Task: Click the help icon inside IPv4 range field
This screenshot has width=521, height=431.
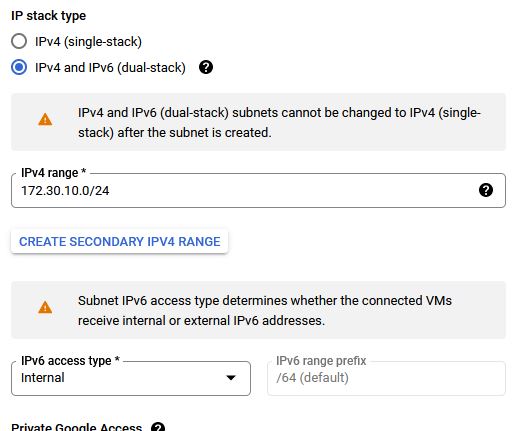Action: point(486,190)
